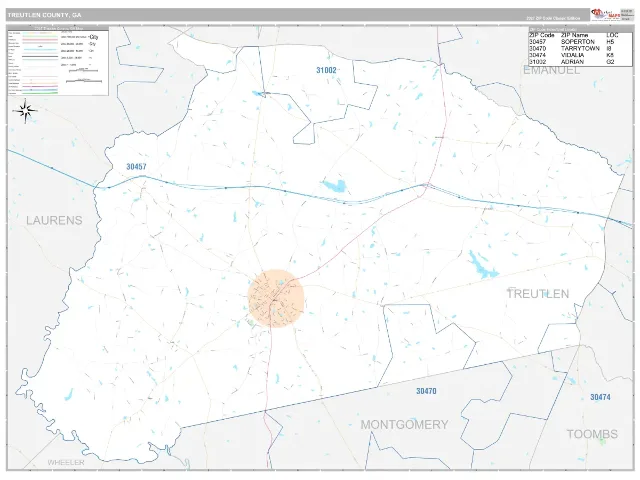Click the 30470 ZIP label on the map
This screenshot has height=480, width=640.
[426, 391]
